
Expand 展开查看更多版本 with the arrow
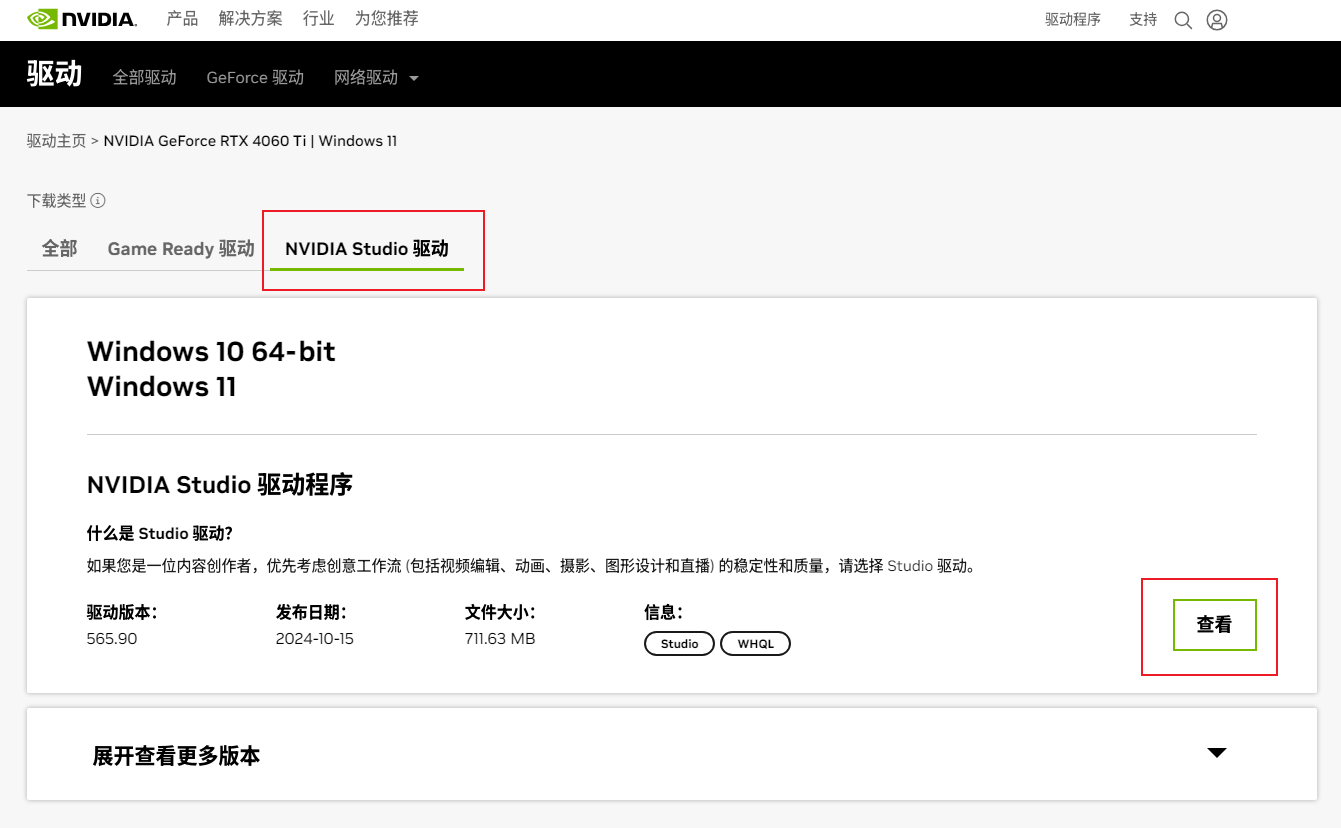click(x=1217, y=753)
